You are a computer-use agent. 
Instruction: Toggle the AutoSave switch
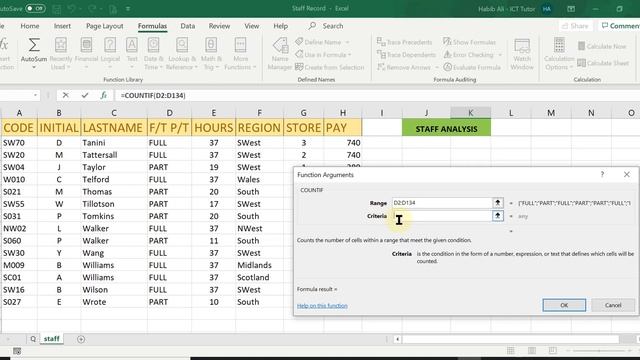tap(35, 8)
